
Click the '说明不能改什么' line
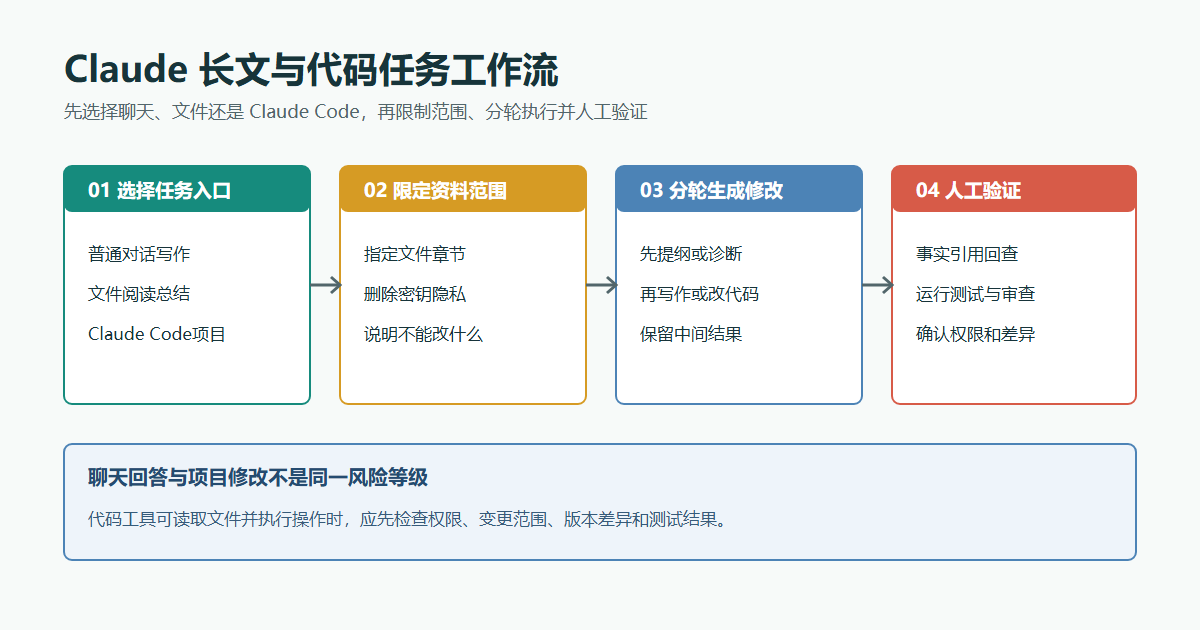click(x=424, y=334)
